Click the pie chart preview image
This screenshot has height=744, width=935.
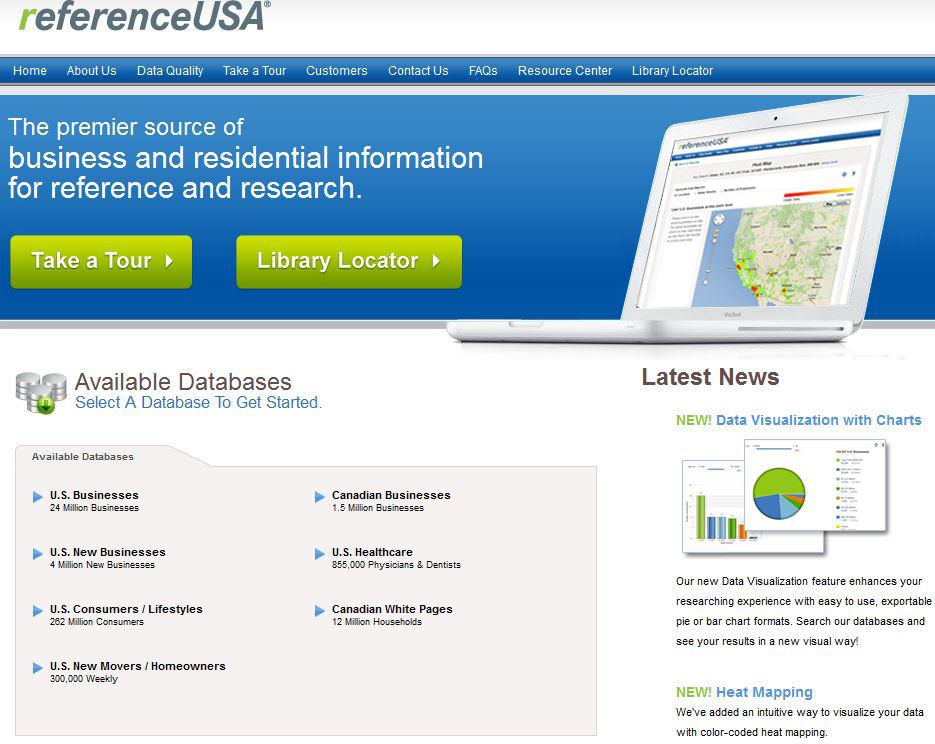point(778,496)
